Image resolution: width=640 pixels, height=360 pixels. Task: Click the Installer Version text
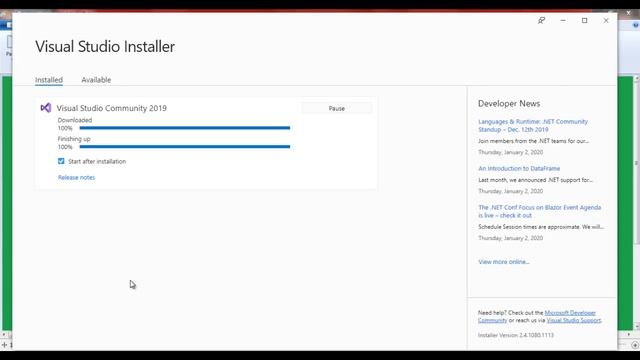(x=516, y=335)
